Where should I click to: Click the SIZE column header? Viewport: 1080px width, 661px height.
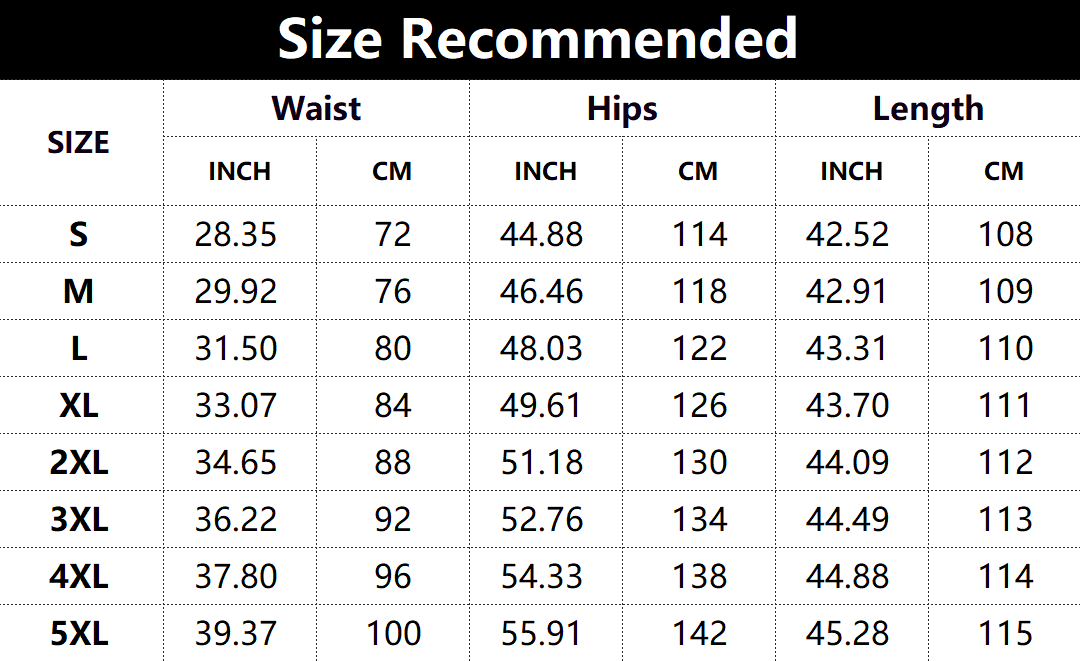click(78, 142)
